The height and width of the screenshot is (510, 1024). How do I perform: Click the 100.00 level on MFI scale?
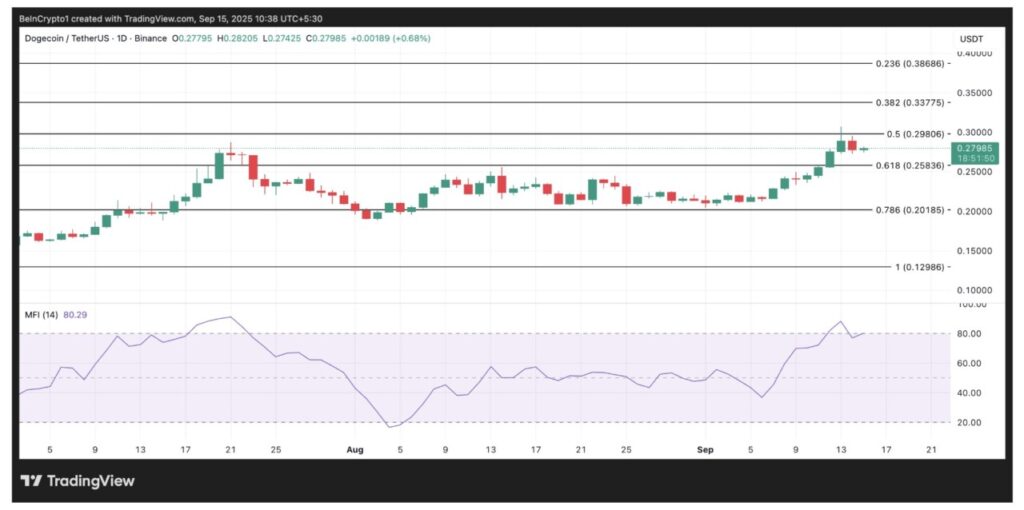pos(970,304)
